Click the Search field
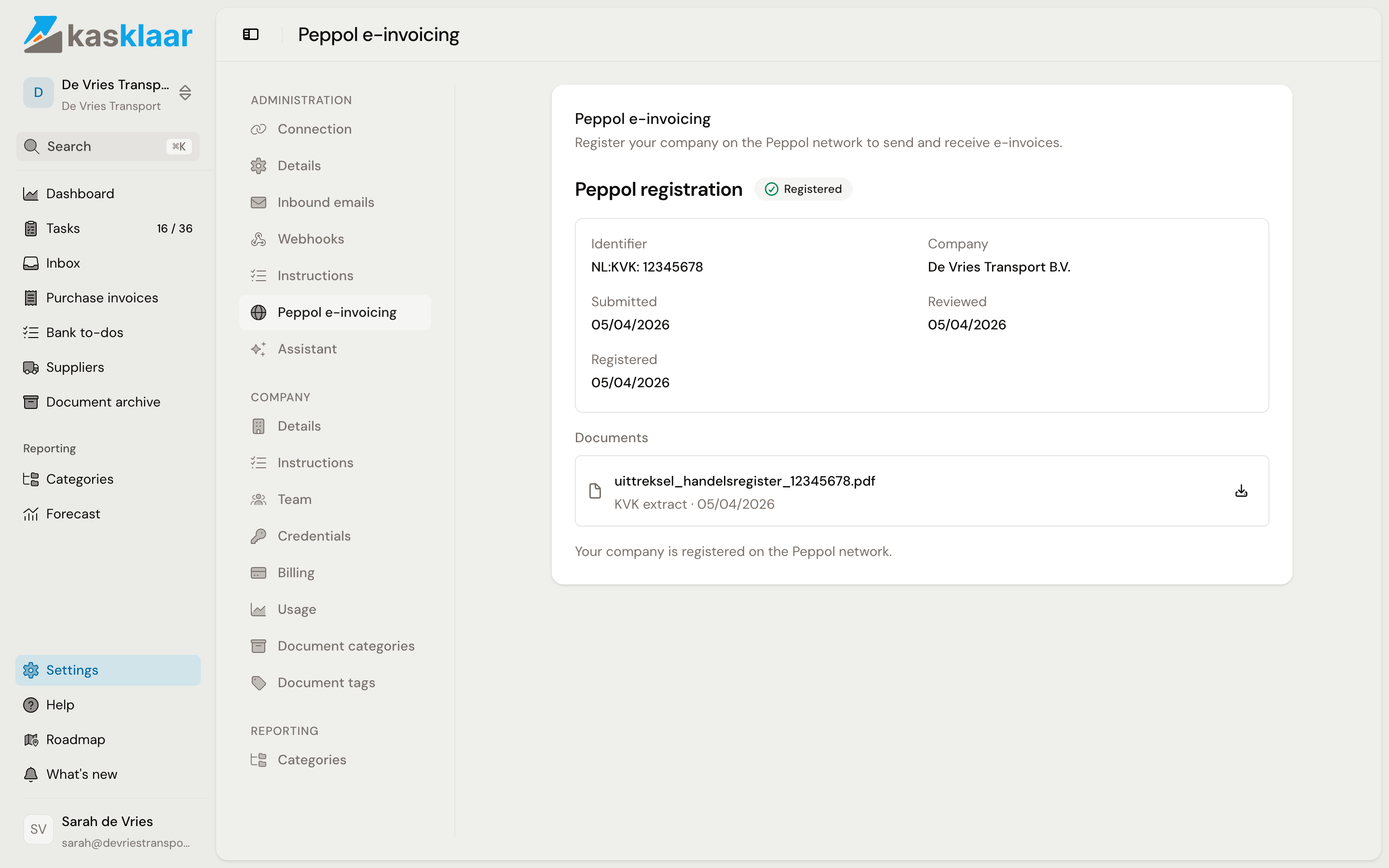This screenshot has width=1389, height=868. click(108, 147)
